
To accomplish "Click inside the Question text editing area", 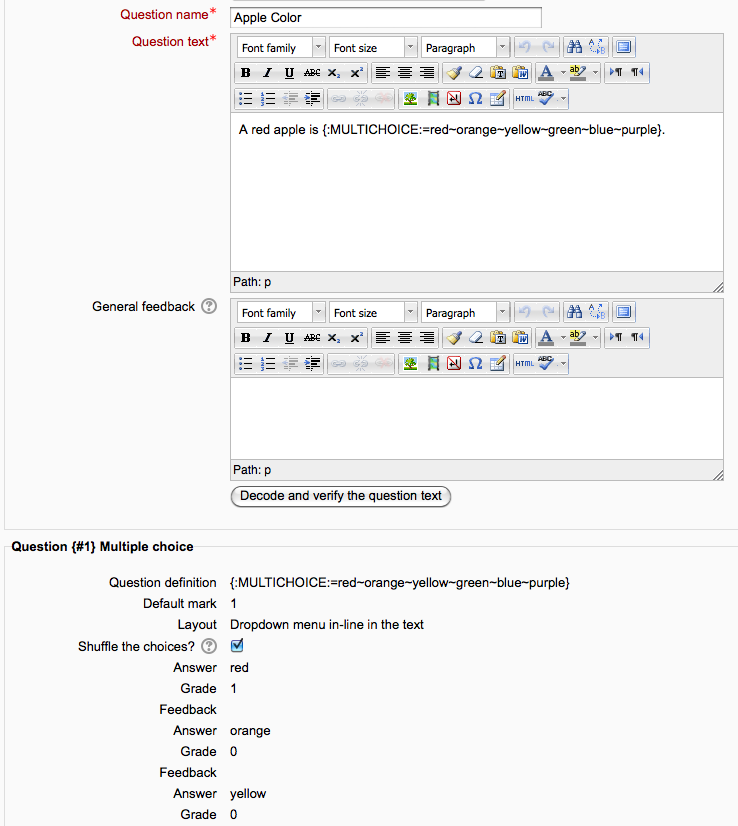I will coord(477,192).
